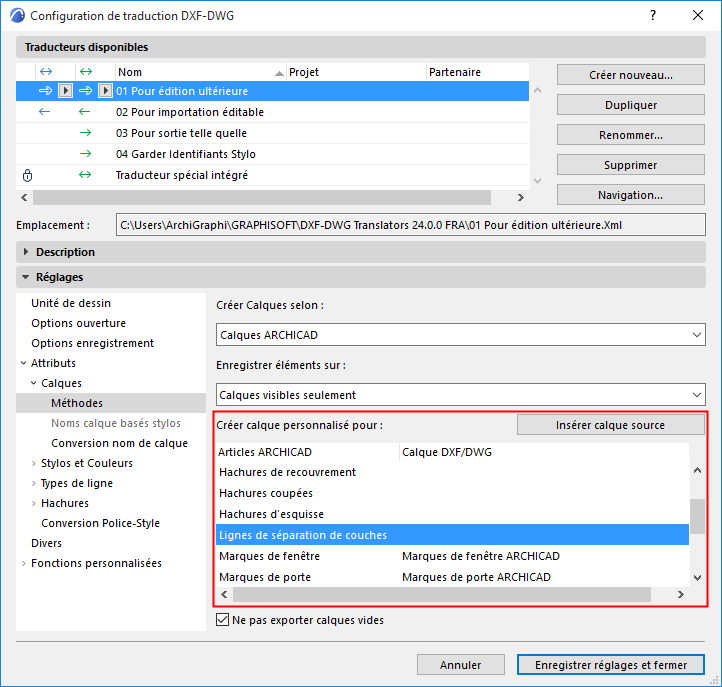This screenshot has height=687, width=722.
Task: Expand Fonctions personnalisées tree node
Action: pyautogui.click(x=23, y=563)
